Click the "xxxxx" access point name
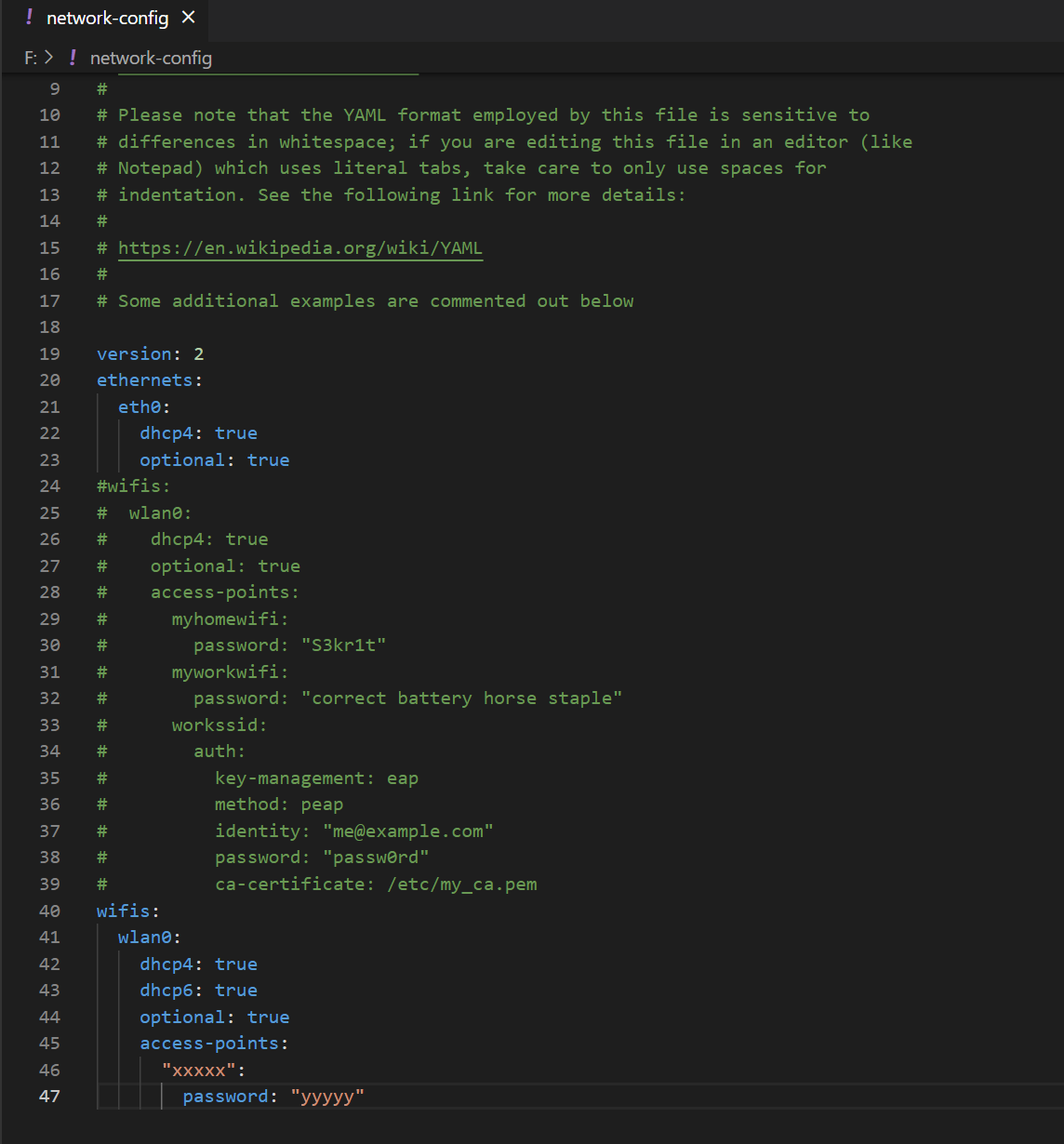The image size is (1064, 1144). (199, 1070)
